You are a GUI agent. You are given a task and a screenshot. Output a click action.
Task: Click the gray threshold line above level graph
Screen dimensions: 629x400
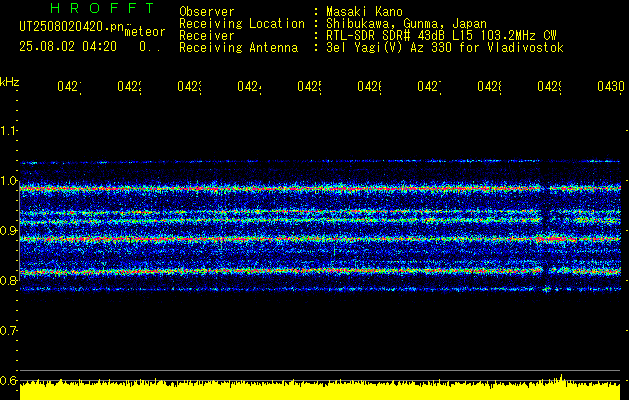point(320,370)
